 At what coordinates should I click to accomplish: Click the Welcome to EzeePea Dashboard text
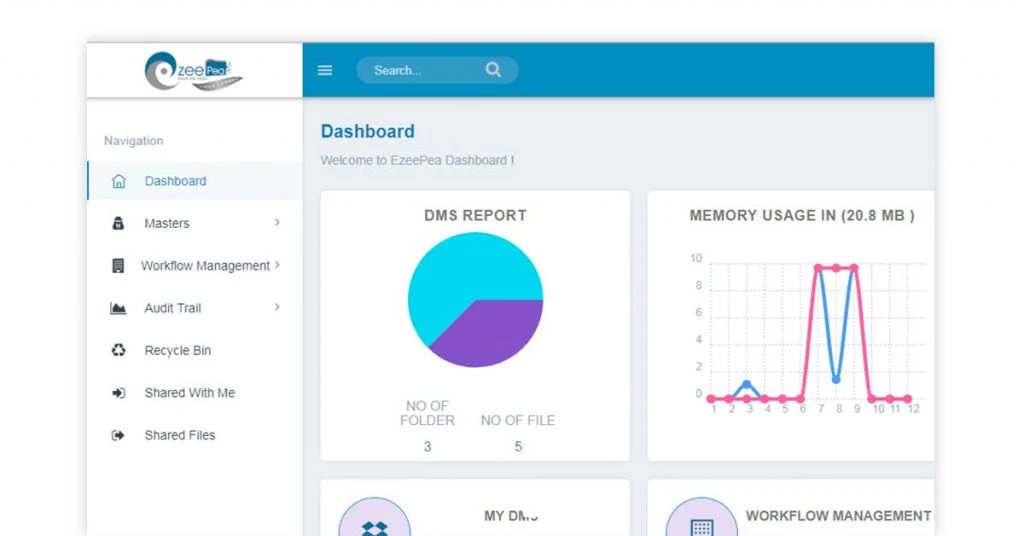click(x=417, y=160)
